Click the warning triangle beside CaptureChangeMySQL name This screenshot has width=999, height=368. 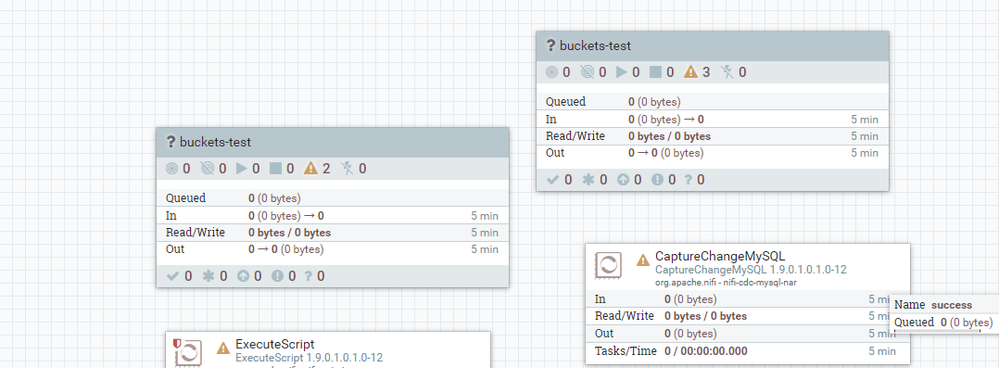pos(643,260)
